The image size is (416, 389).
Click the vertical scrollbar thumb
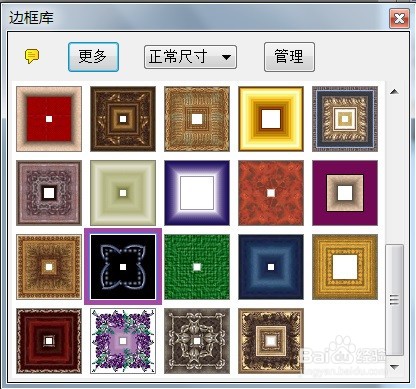pyautogui.click(x=394, y=300)
